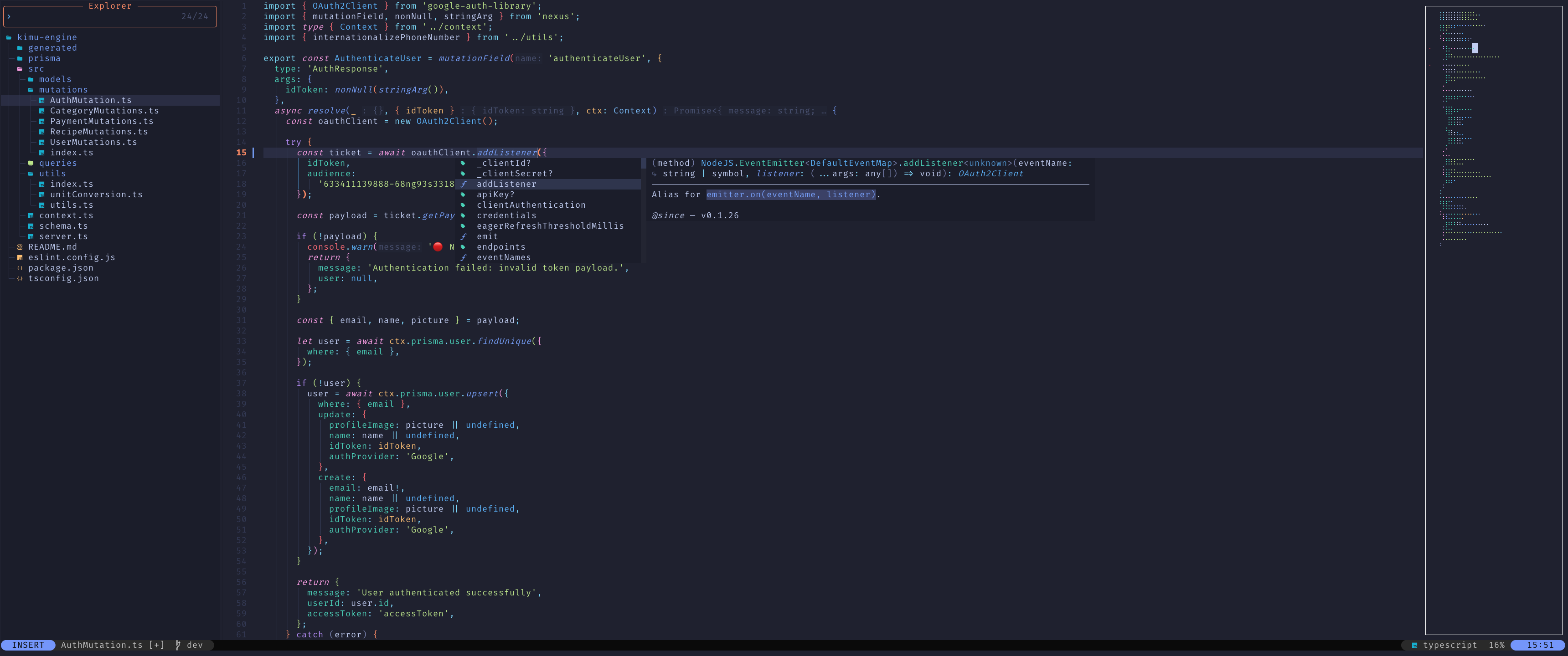Screen dimensions: 1568x656
Task: Select the clientAuthentication completion item
Action: pos(530,205)
